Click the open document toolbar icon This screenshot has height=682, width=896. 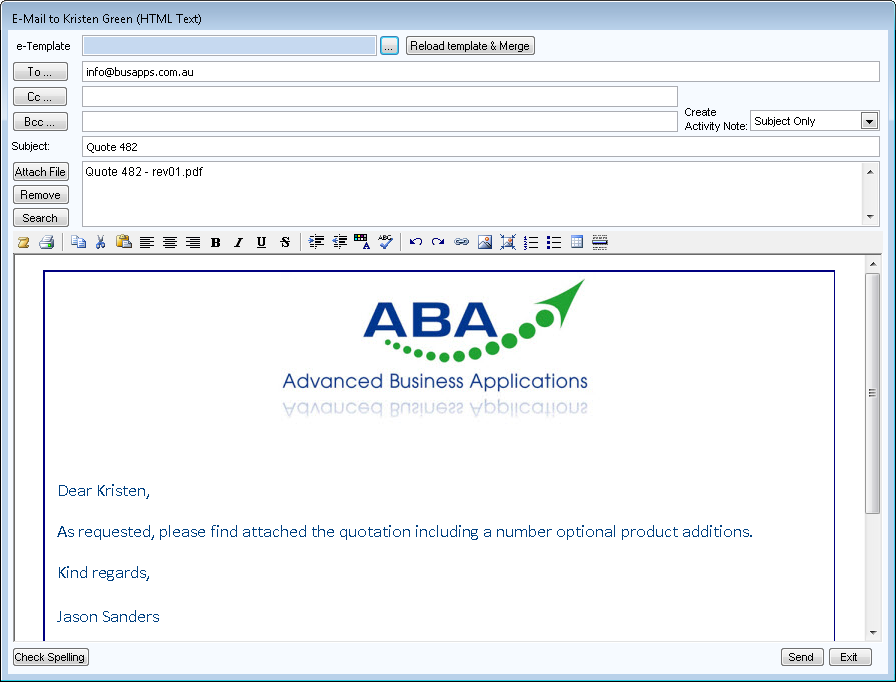[23, 242]
